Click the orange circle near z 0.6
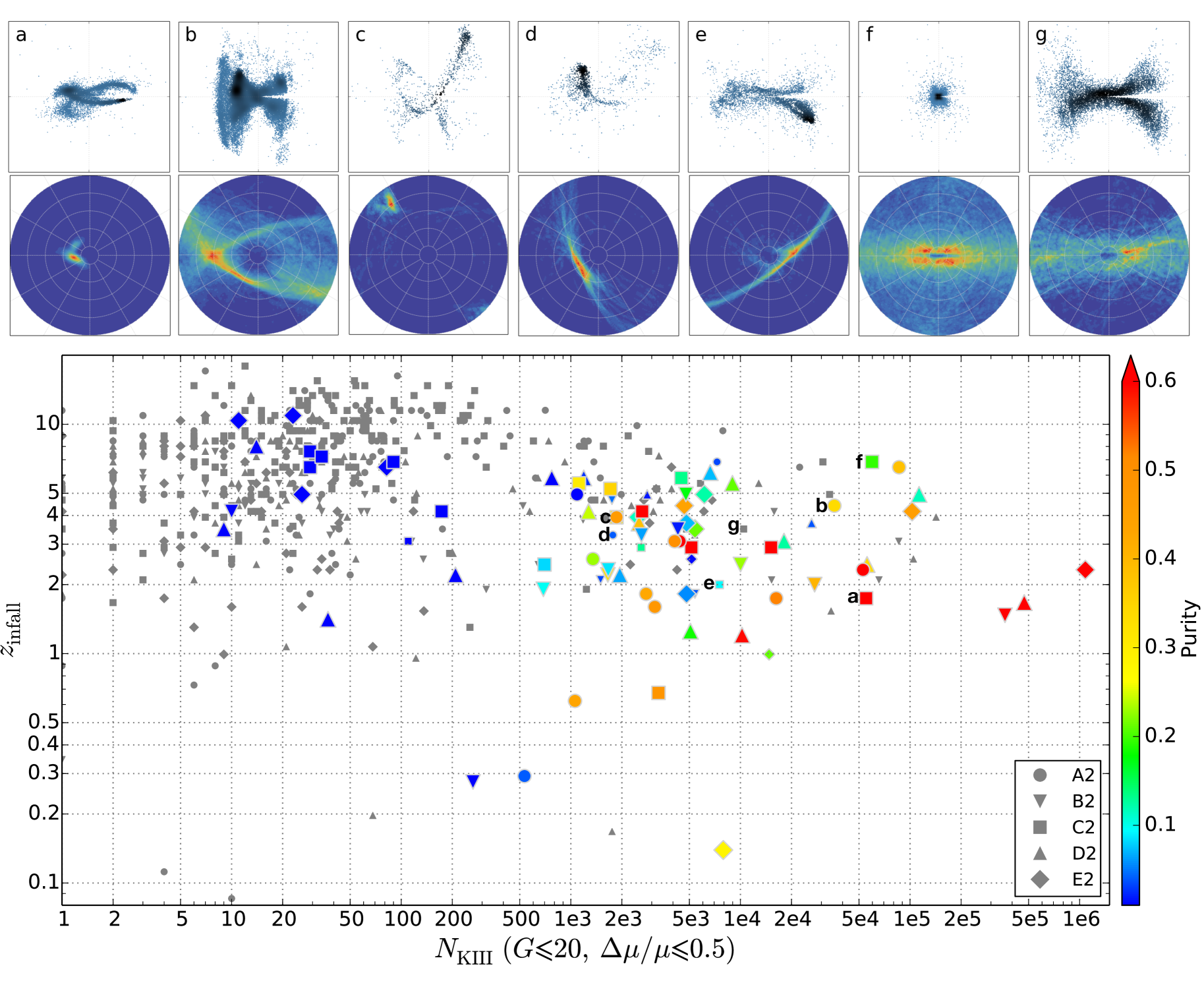This screenshot has width=1204, height=983. click(x=575, y=701)
